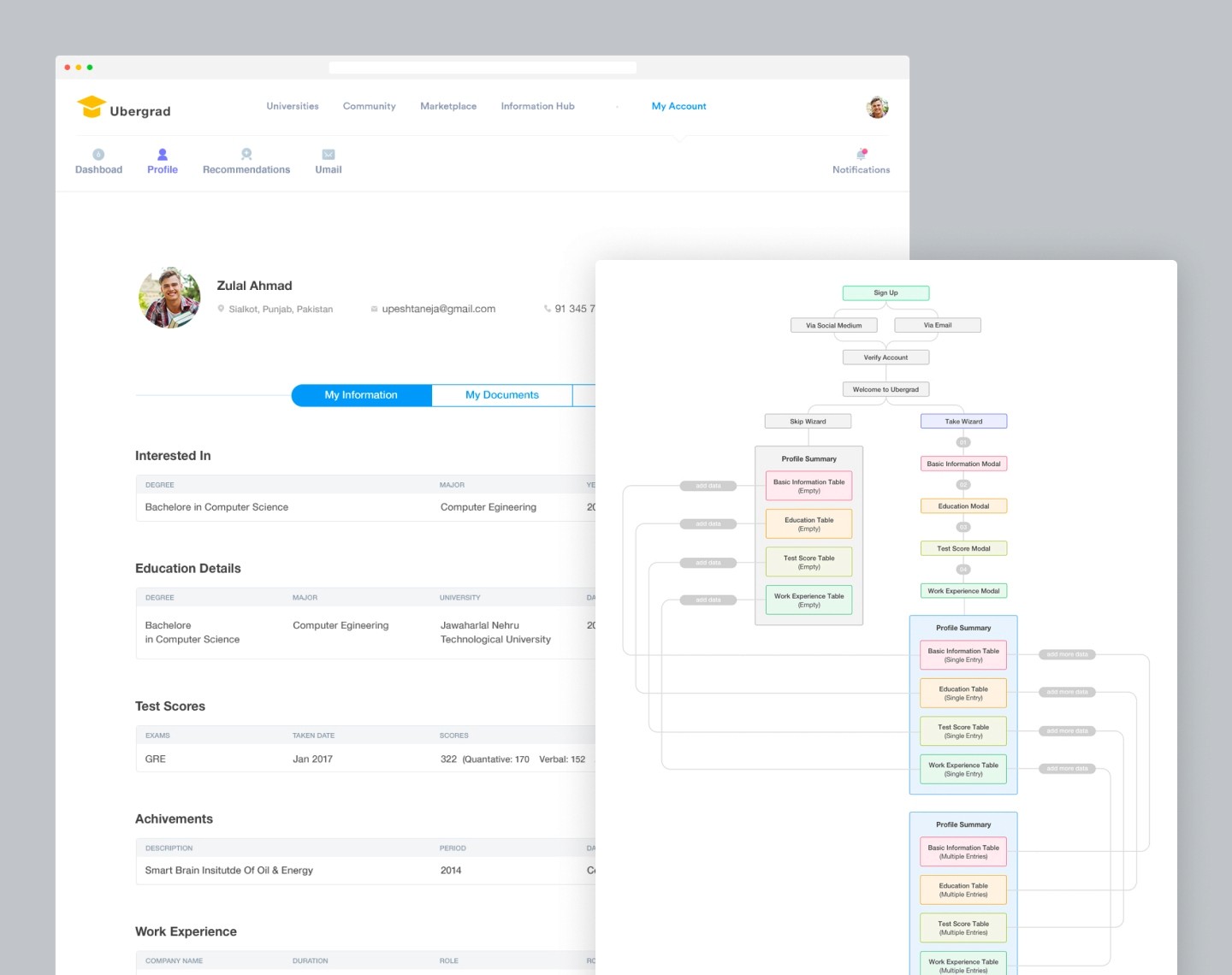Select the Via Social Medium flowchart node
The width and height of the screenshot is (1232, 975).
(x=834, y=325)
